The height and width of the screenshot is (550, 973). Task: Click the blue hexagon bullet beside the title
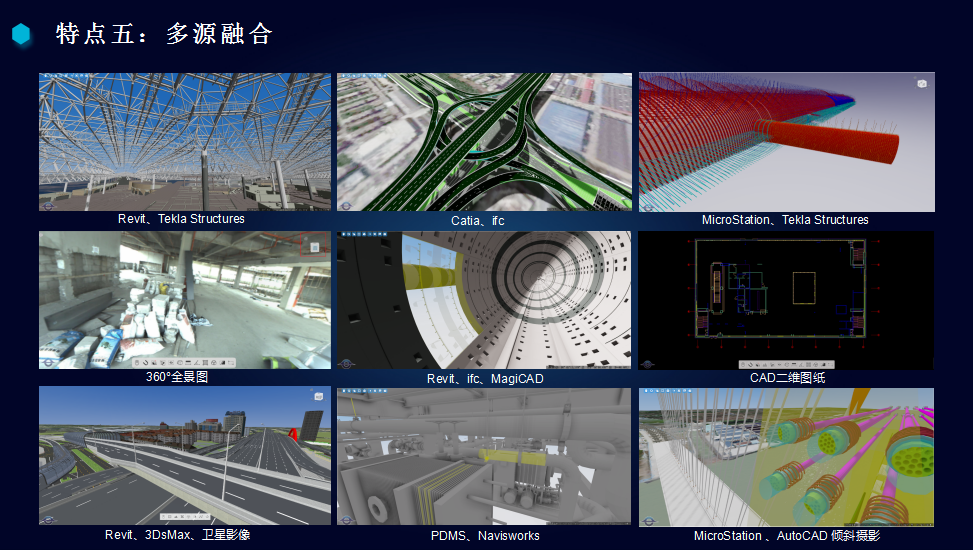[x=21, y=34]
